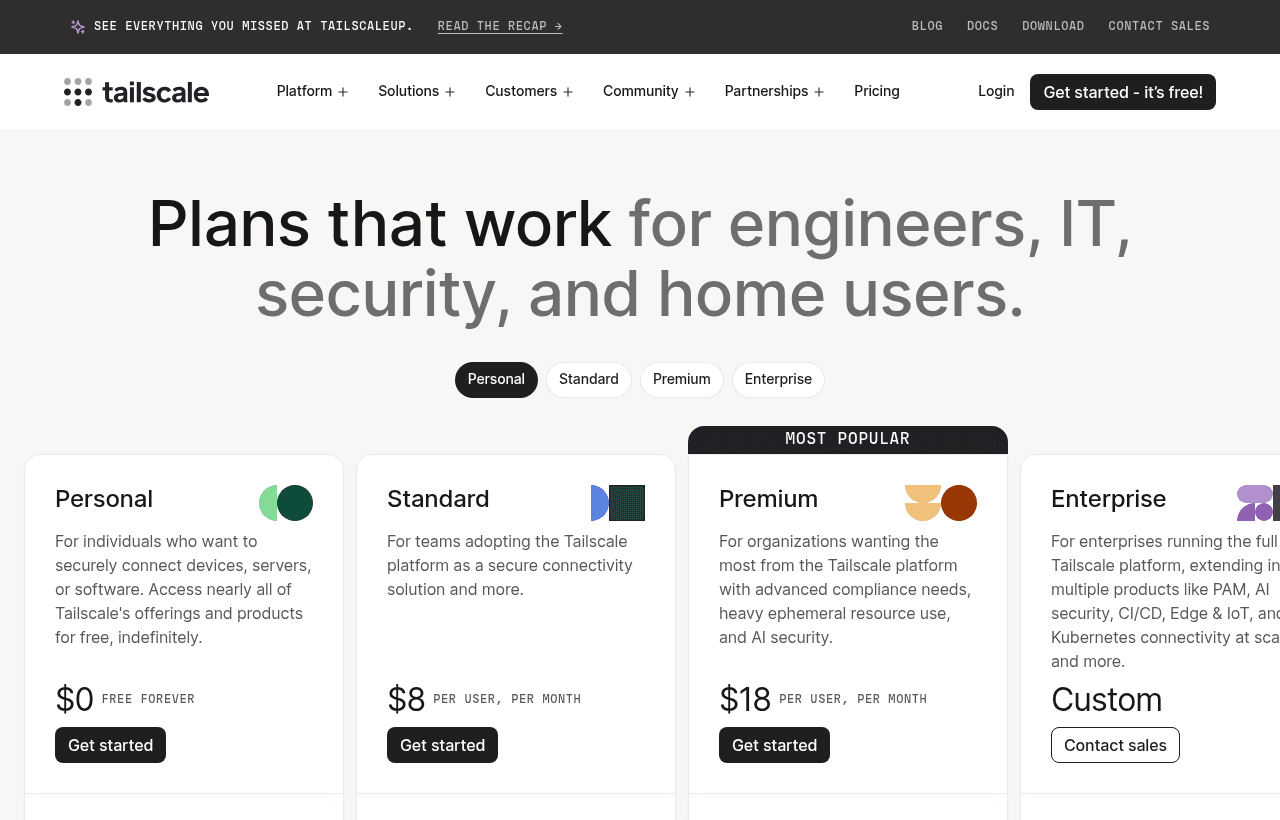Click the Standard card heading
Screen dimensions: 1280x820
click(x=438, y=499)
